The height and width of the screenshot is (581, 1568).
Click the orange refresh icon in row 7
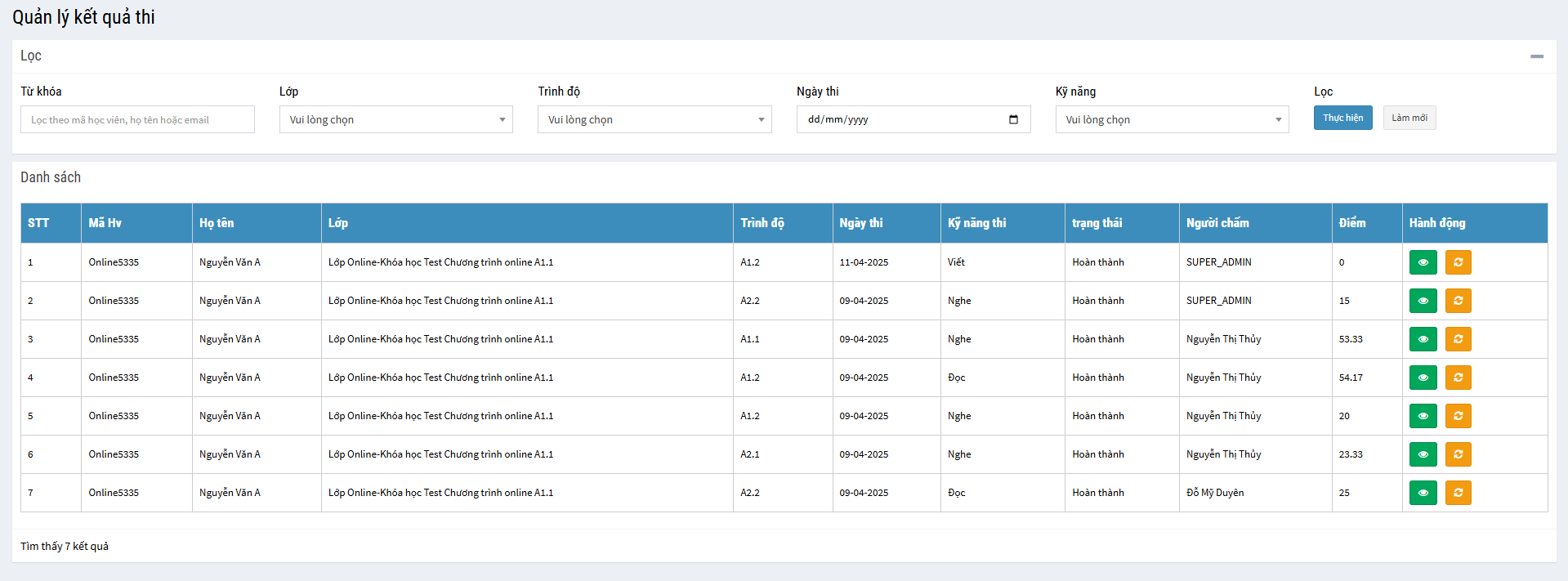point(1458,493)
